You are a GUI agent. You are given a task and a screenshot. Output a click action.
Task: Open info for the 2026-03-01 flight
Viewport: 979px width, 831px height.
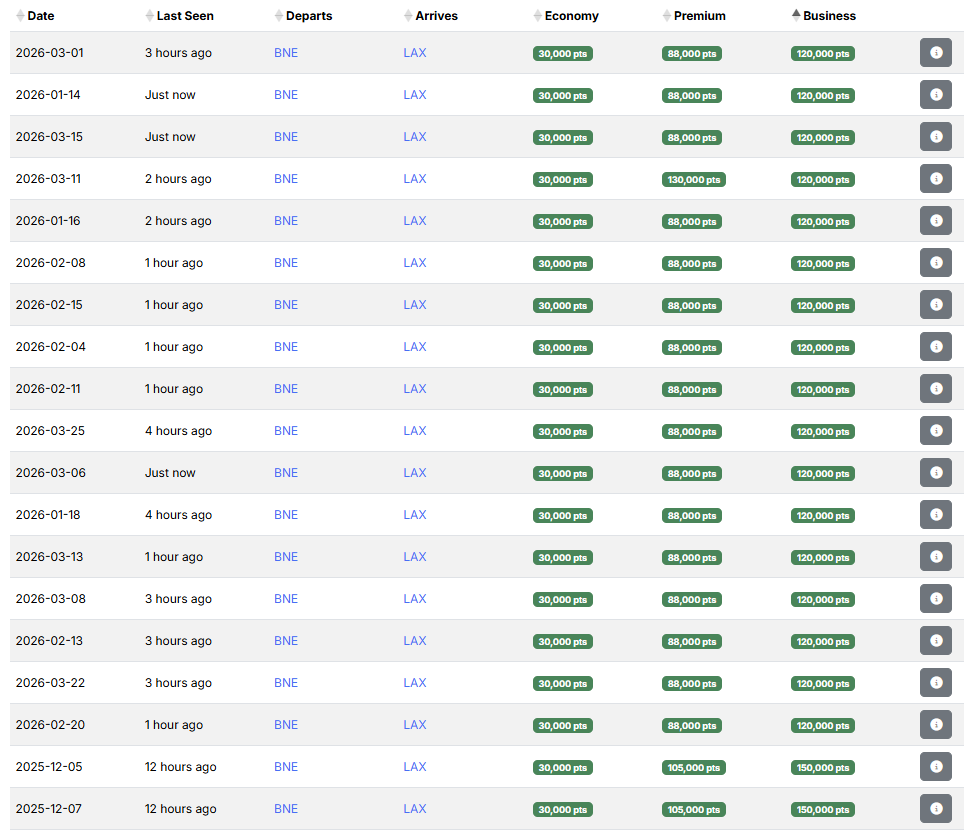tap(935, 53)
